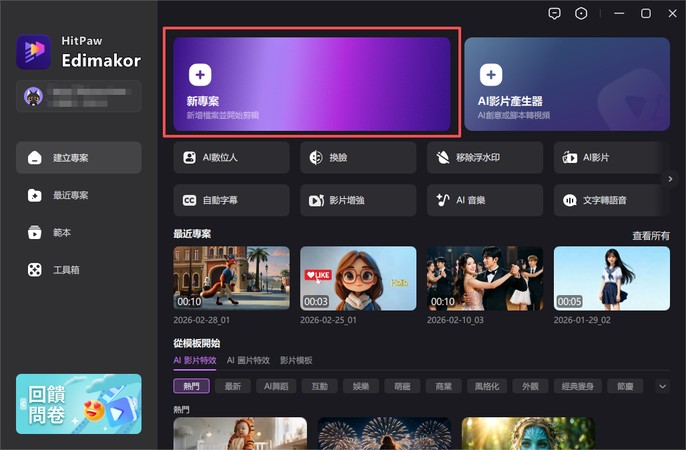Screen dimensions: 686x450
Task: Click the AI數位人 avatar icon
Action: (x=189, y=157)
